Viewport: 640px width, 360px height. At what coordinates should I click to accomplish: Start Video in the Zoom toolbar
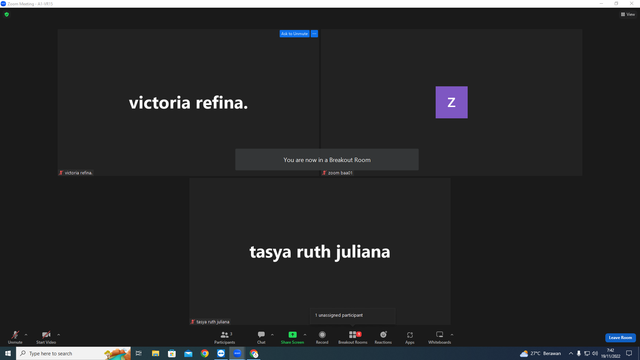click(46, 337)
